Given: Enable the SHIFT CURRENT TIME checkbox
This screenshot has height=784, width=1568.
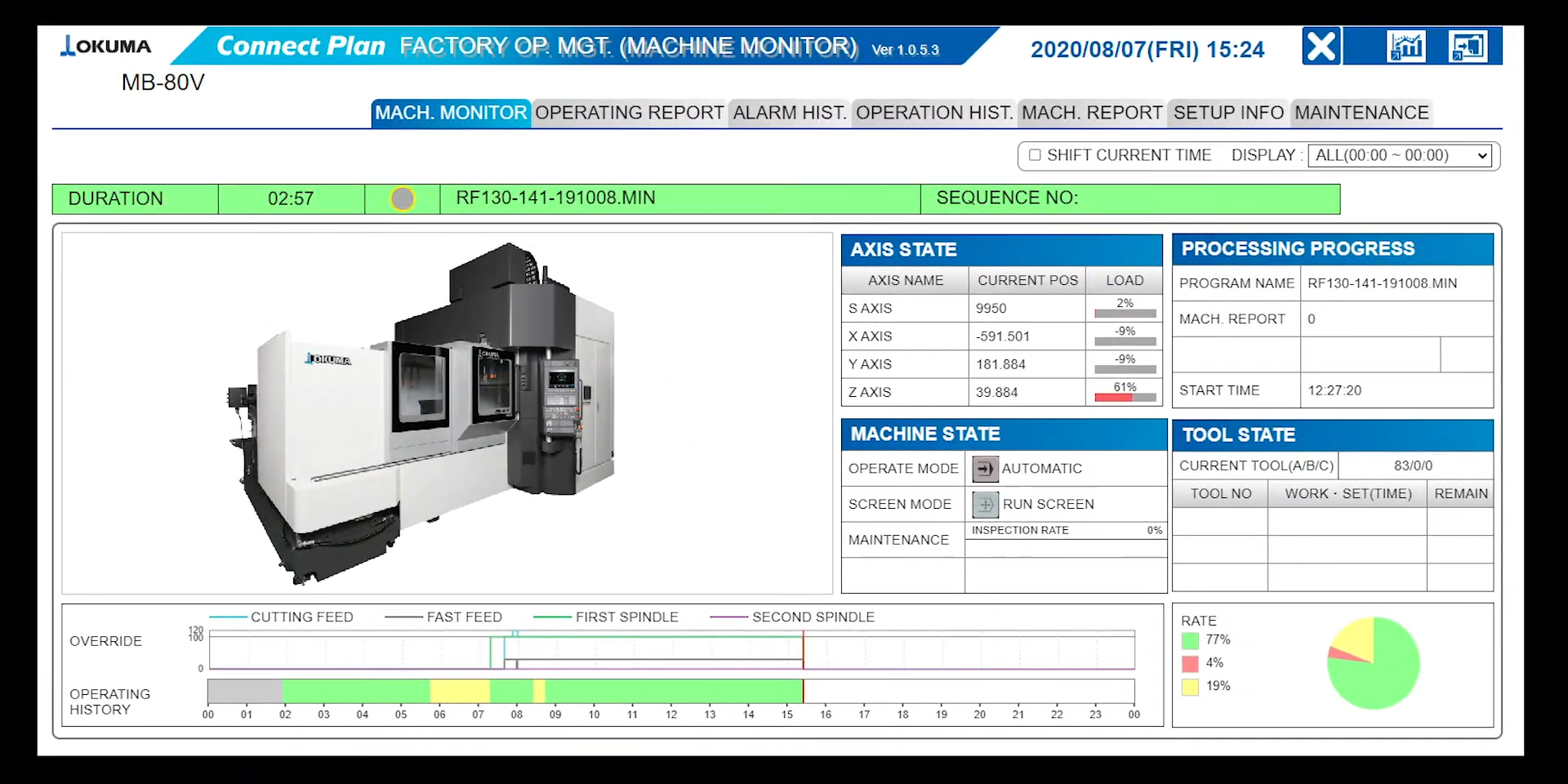Looking at the screenshot, I should 1034,154.
